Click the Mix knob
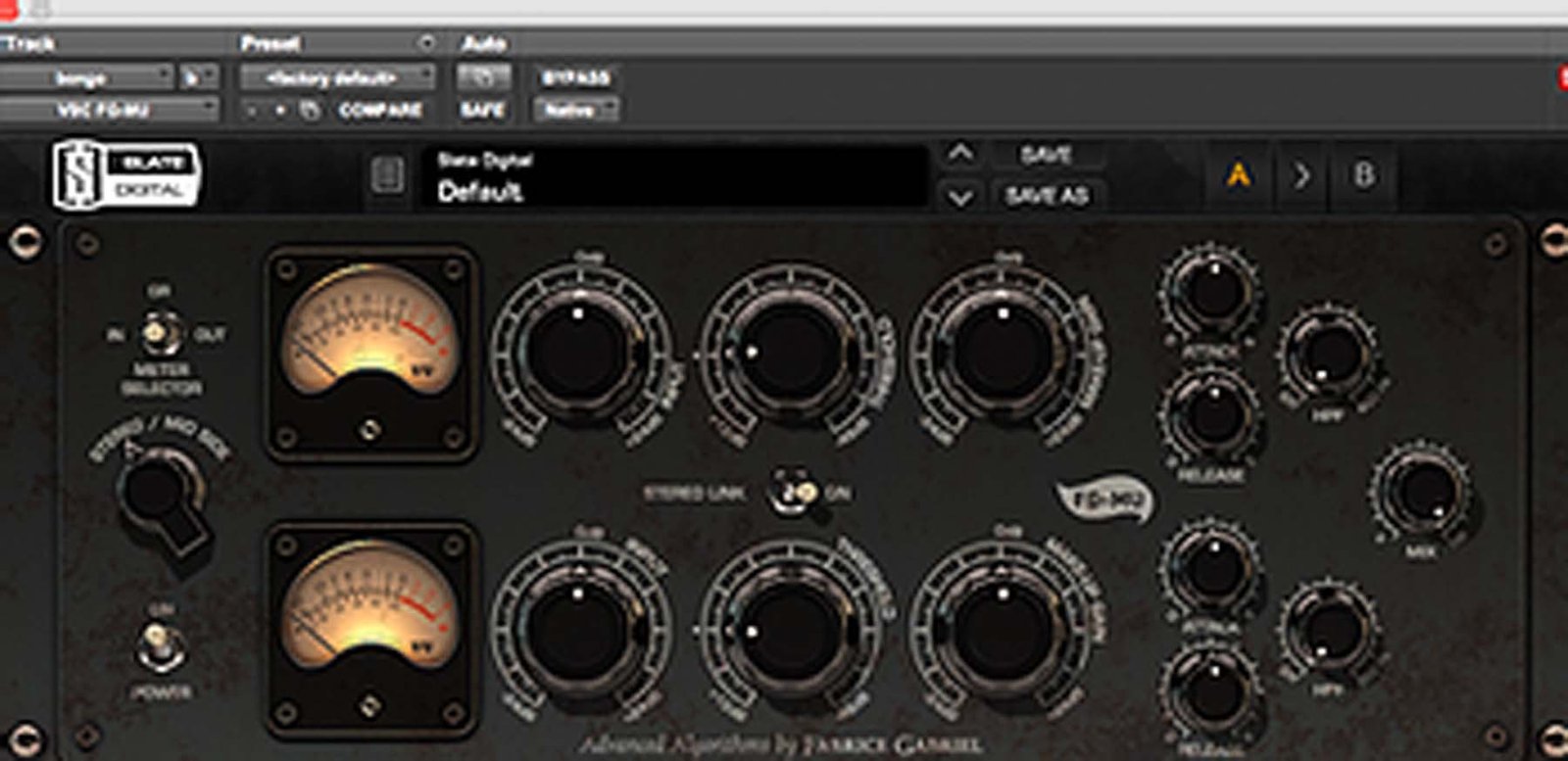The image size is (1568, 761). pos(1424,492)
